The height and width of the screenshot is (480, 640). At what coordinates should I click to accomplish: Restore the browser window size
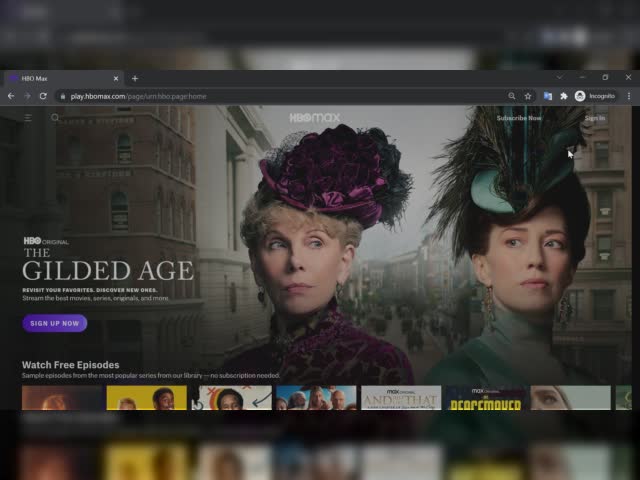(605, 77)
